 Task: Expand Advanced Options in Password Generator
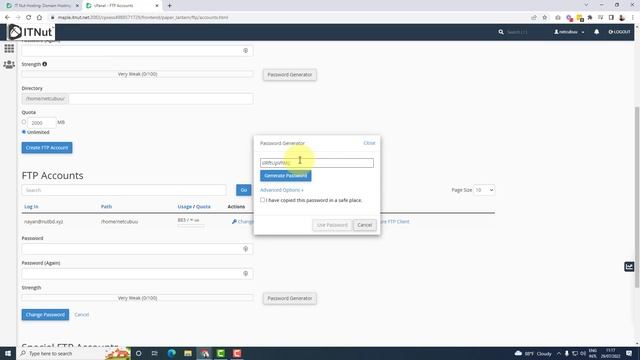(x=282, y=190)
